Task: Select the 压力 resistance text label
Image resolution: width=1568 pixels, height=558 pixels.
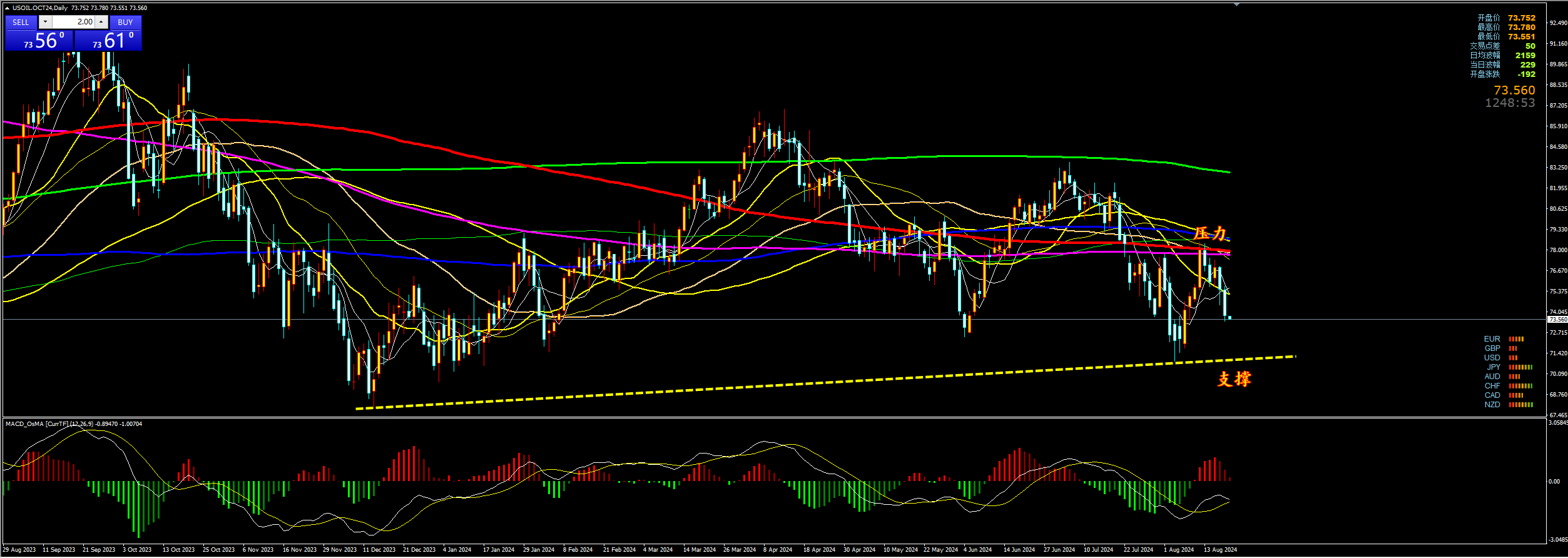Action: tap(1210, 233)
